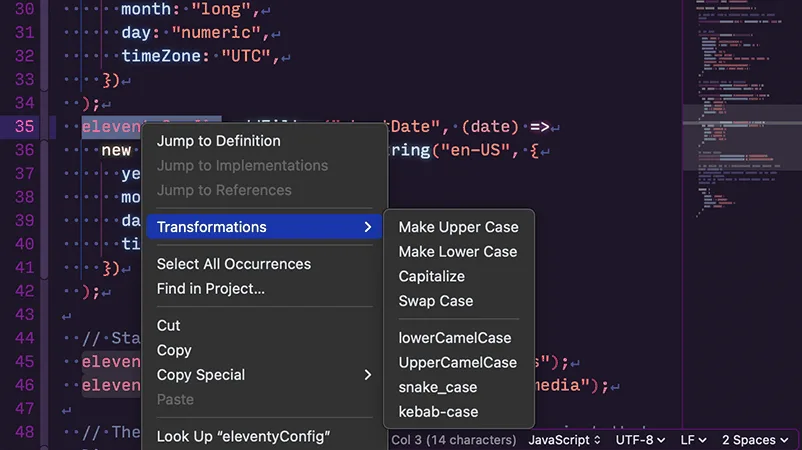Image resolution: width=802 pixels, height=450 pixels.
Task: Apply Make Upper Case transformation
Action: tap(459, 227)
